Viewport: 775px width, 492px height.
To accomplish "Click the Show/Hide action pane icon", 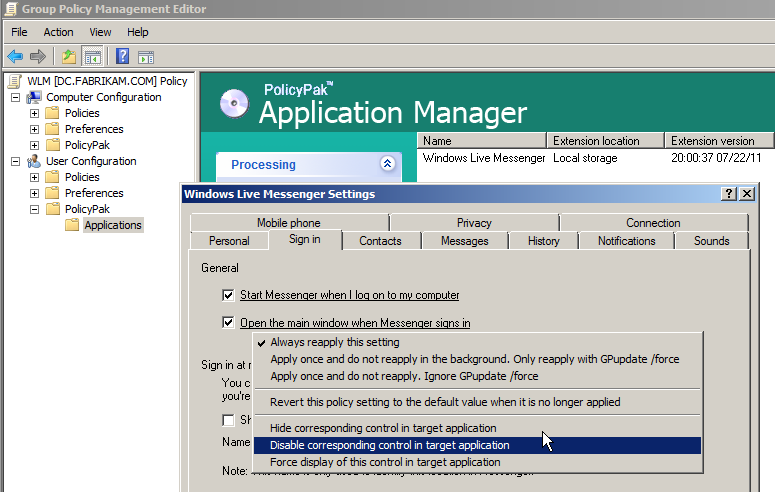I will 145,56.
